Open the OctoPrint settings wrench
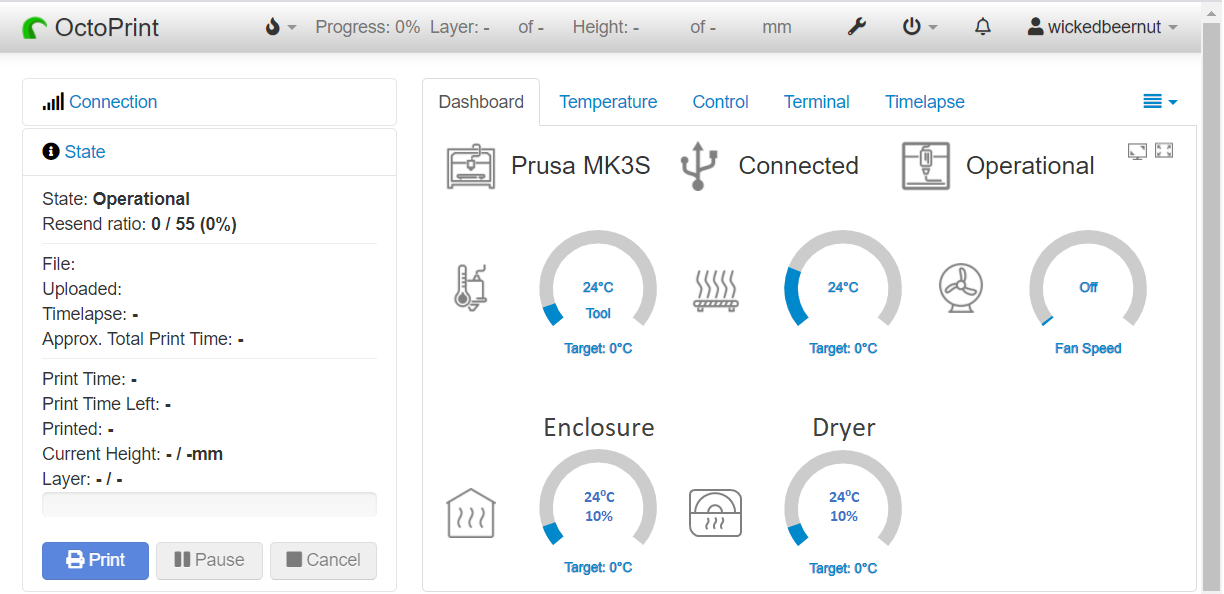The image size is (1224, 594). pyautogui.click(x=856, y=26)
